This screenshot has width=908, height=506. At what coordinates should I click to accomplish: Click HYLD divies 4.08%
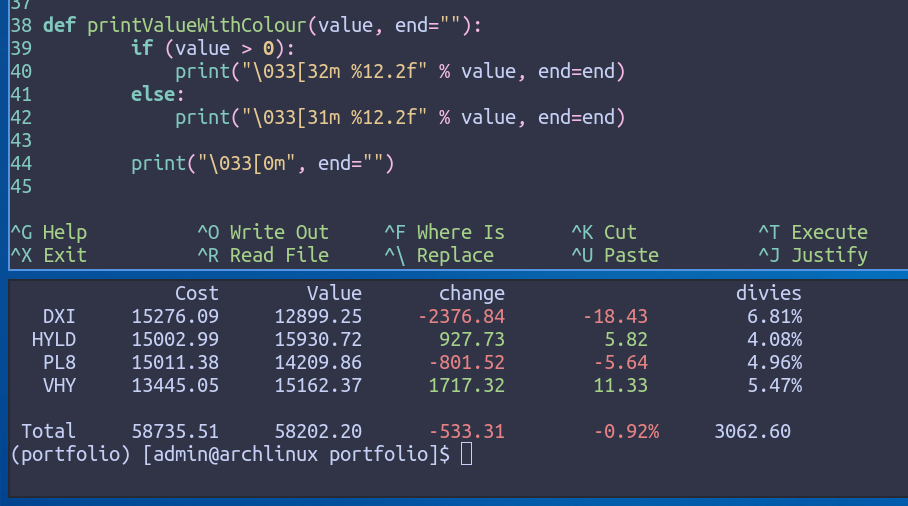(775, 339)
